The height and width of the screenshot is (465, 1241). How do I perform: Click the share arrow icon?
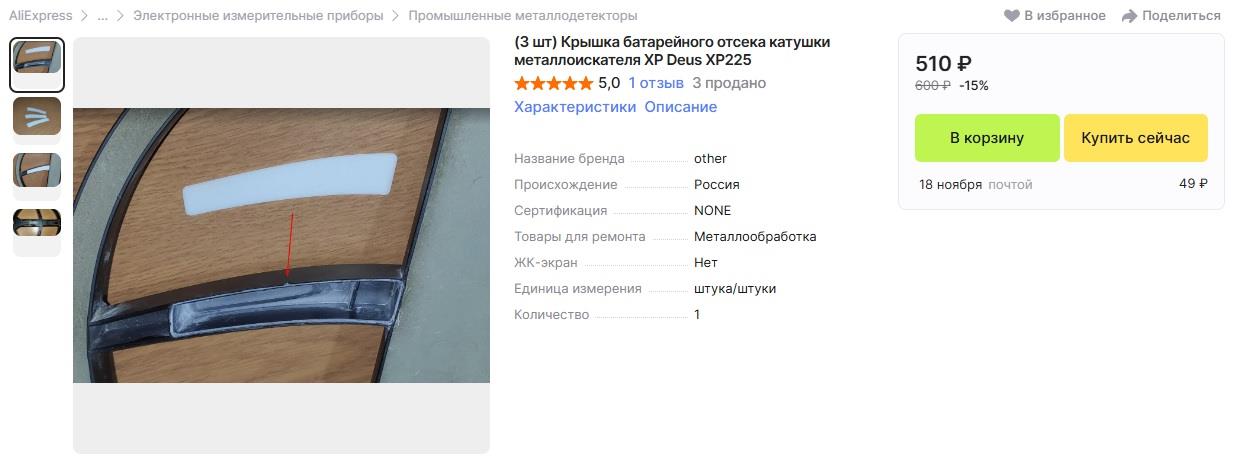[x=1130, y=16]
